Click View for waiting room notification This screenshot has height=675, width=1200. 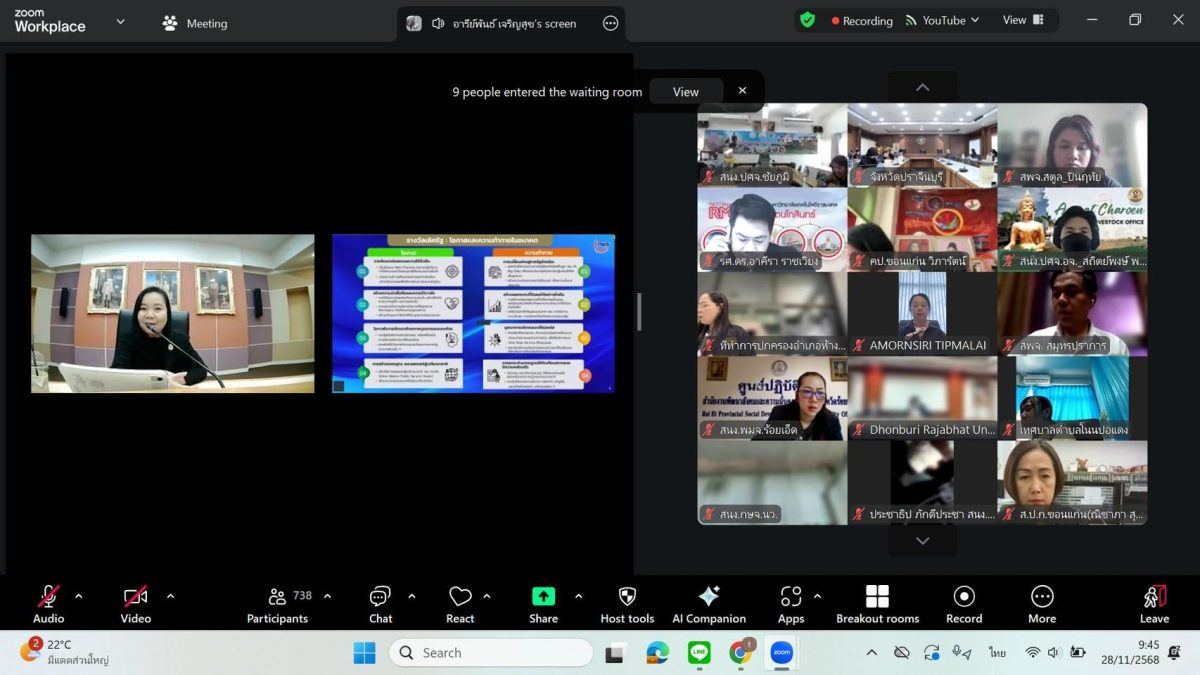pyautogui.click(x=686, y=91)
